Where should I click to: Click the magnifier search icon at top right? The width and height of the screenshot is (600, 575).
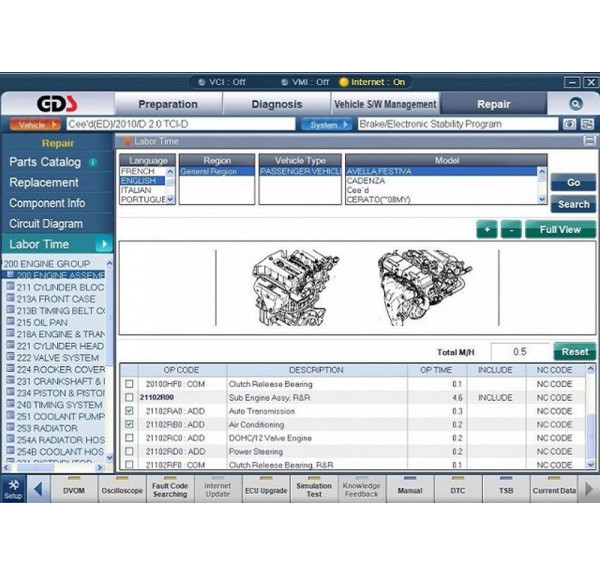(x=576, y=104)
